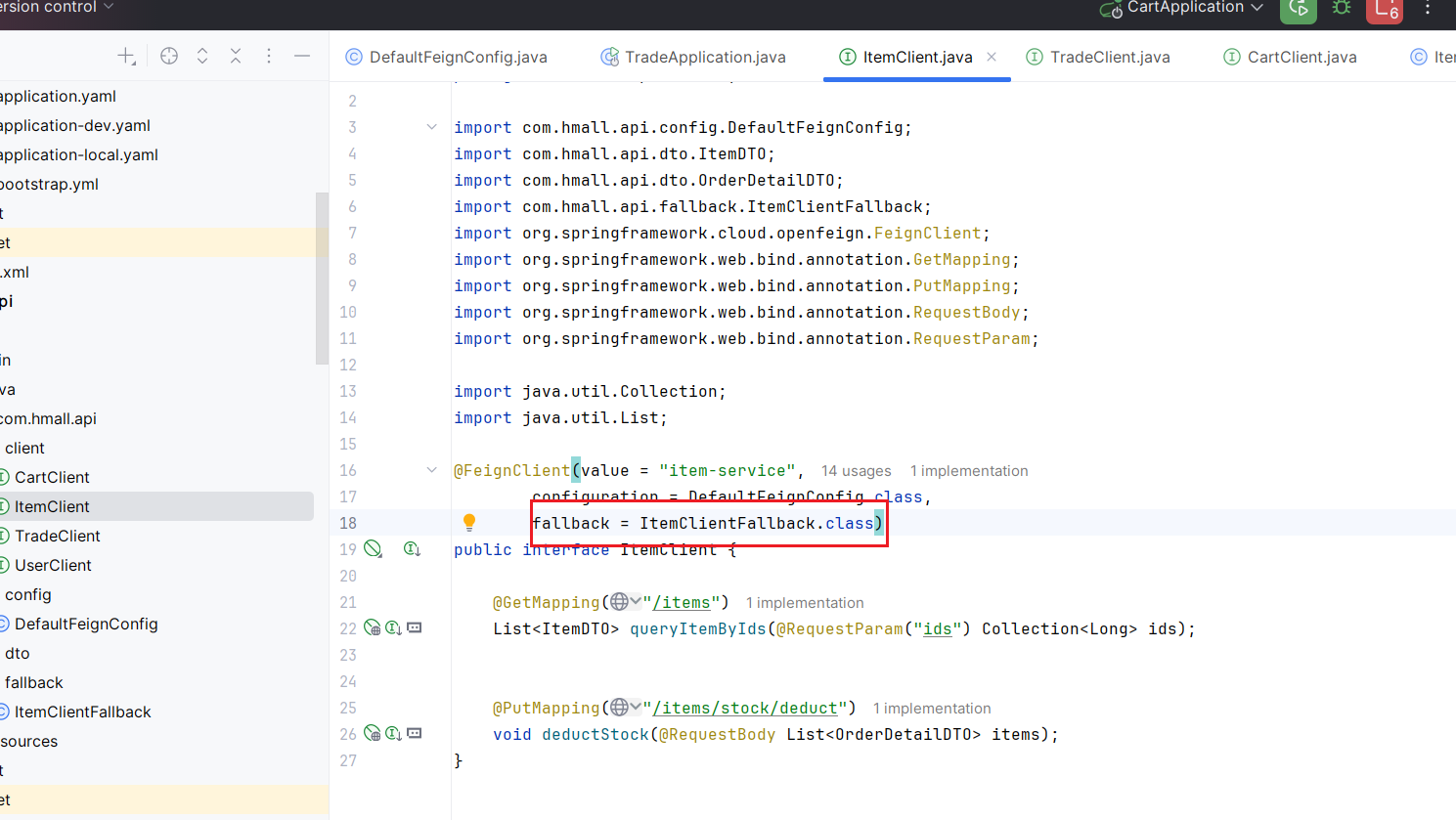Open the Version control dropdown

tap(57, 7)
